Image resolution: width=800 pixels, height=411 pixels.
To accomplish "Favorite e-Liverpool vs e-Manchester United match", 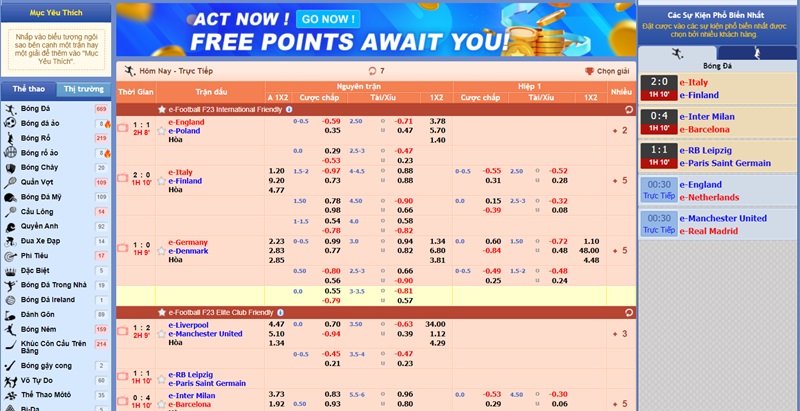I will 162,334.
